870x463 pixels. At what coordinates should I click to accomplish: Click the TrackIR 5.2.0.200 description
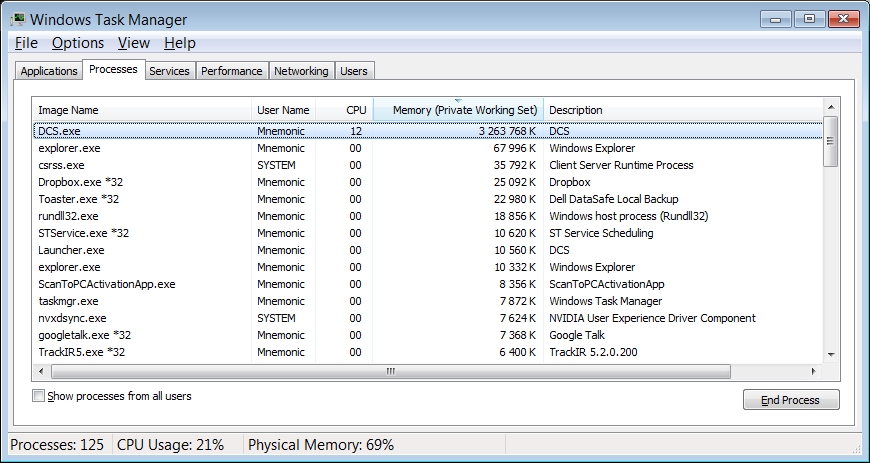[593, 352]
